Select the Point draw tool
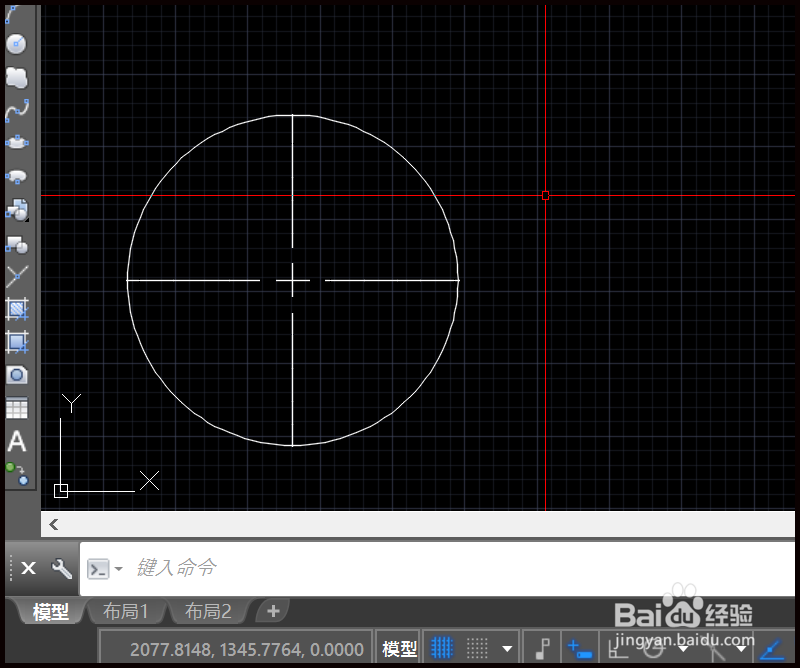 (16, 277)
